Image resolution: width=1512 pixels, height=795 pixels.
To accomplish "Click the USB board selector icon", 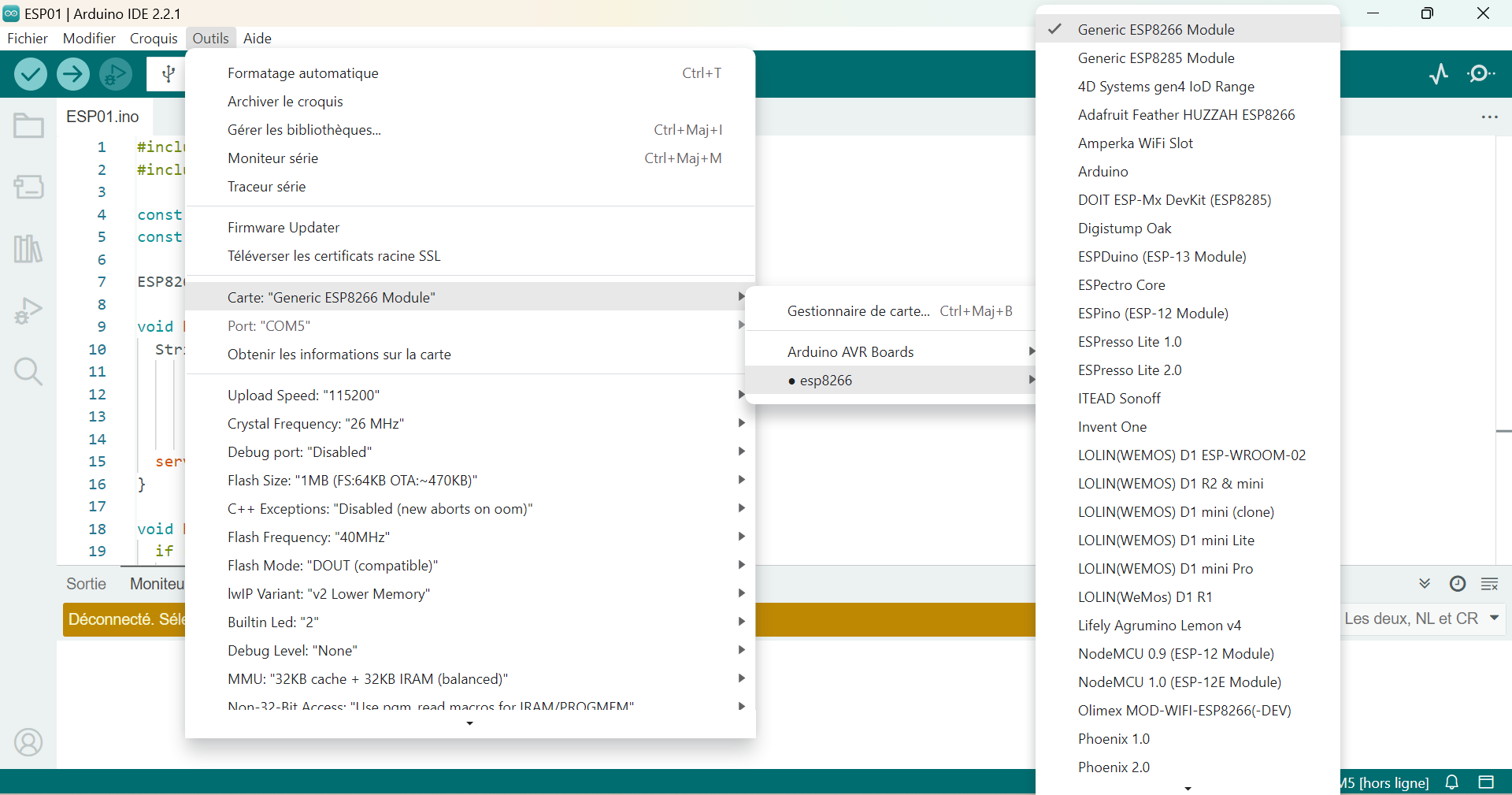I will click(x=168, y=74).
